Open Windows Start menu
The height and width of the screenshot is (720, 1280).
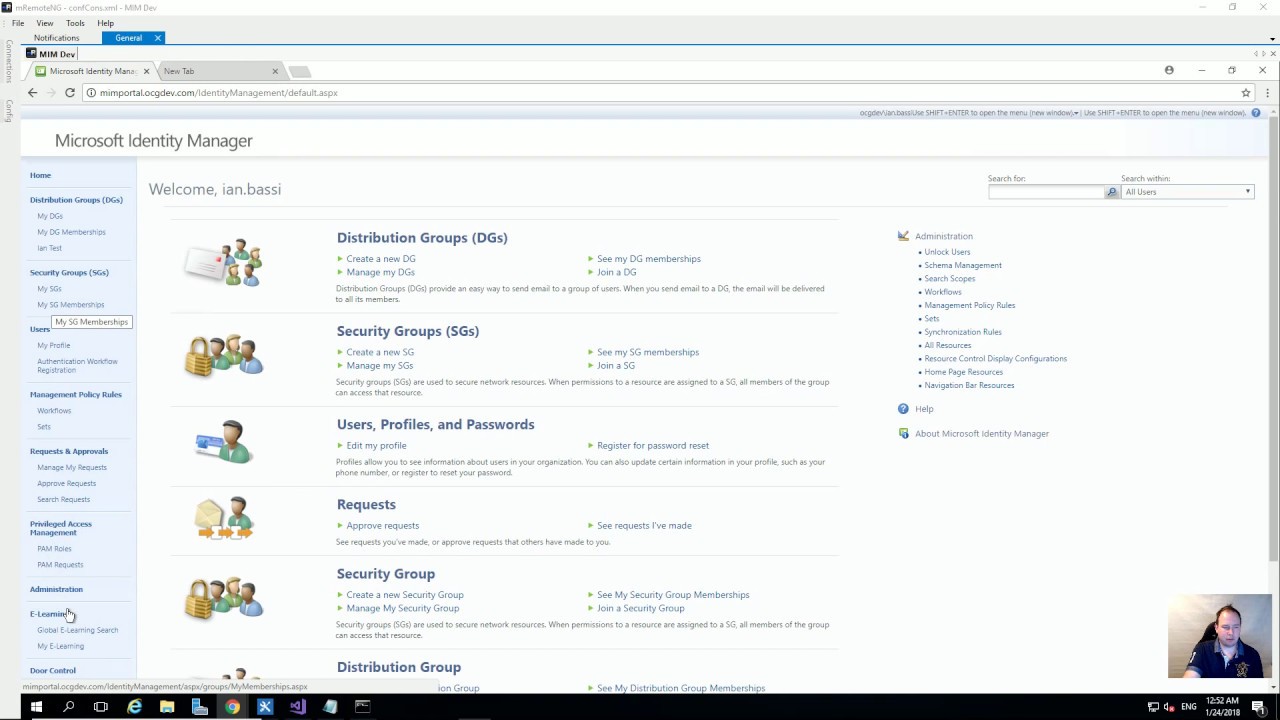[36, 707]
